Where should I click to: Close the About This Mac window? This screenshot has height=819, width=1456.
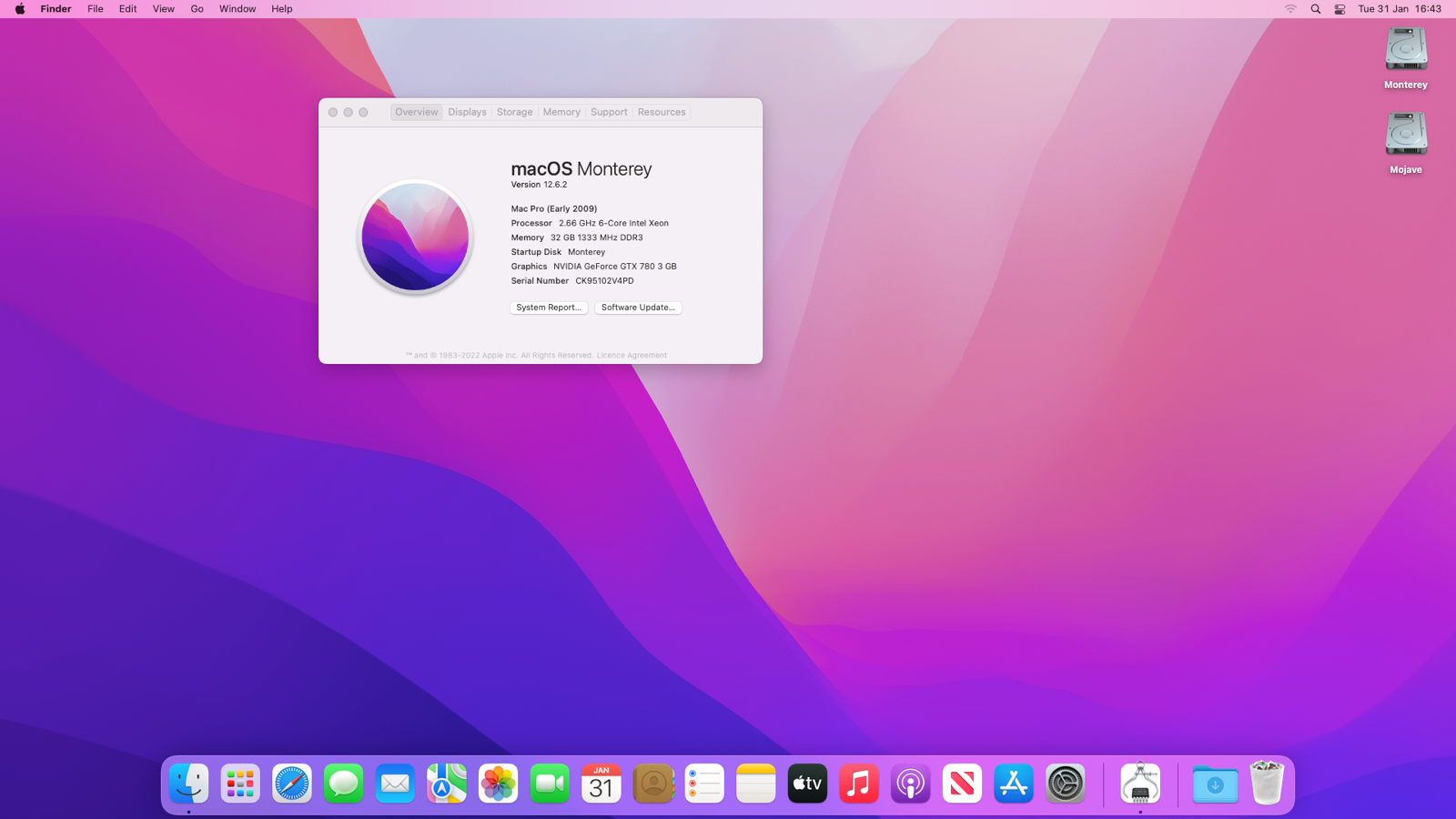point(333,112)
